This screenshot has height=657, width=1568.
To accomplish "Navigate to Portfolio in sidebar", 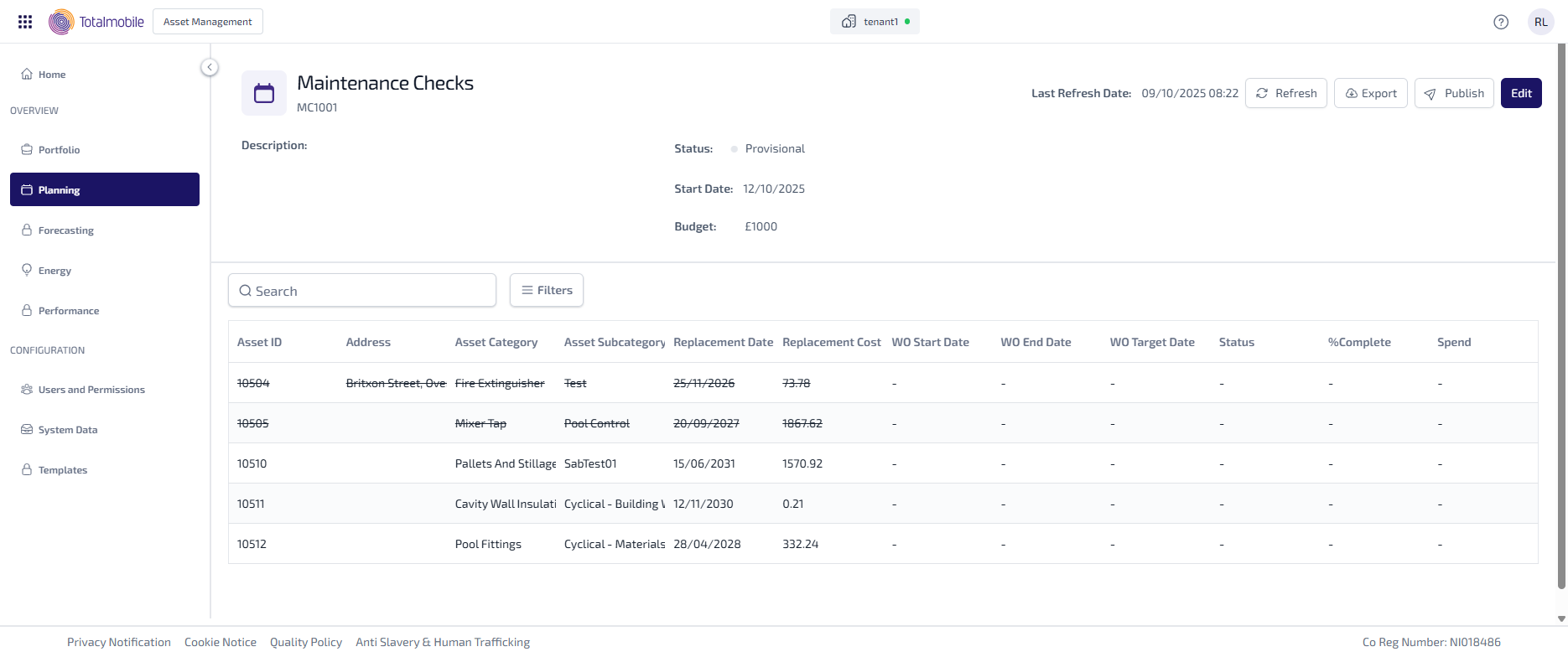I will (59, 150).
